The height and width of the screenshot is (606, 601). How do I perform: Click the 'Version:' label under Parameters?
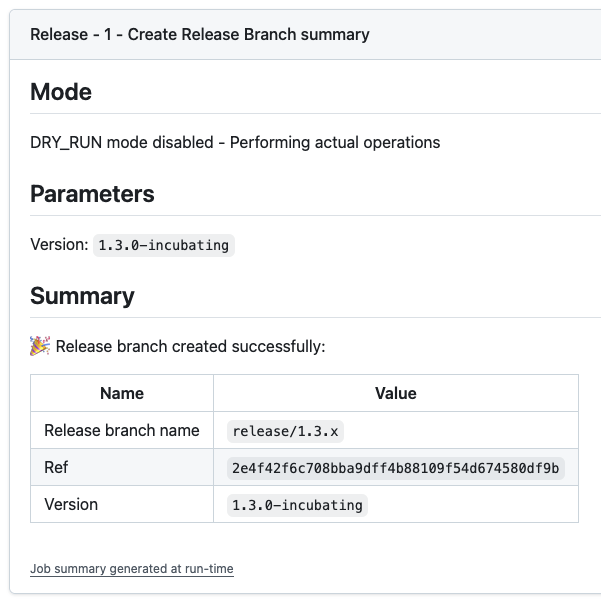(x=59, y=245)
